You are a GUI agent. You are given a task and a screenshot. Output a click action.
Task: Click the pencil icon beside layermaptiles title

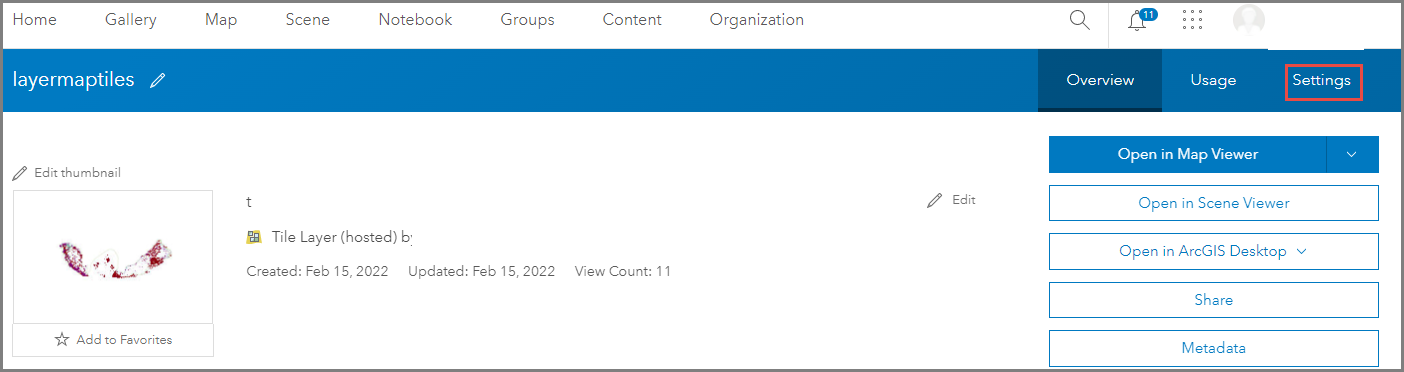157,81
